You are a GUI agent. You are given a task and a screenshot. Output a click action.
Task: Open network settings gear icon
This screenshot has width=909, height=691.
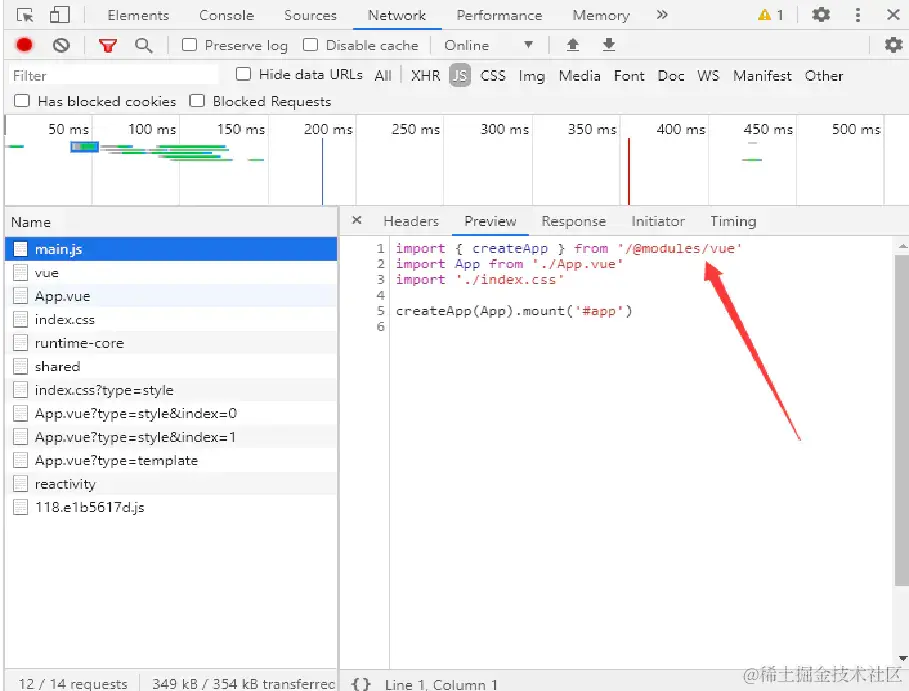893,45
